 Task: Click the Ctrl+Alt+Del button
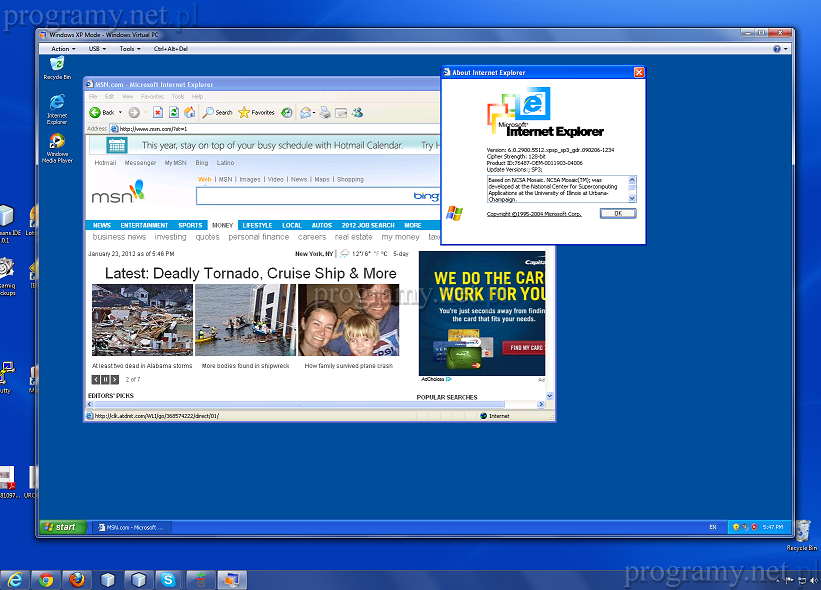point(171,48)
